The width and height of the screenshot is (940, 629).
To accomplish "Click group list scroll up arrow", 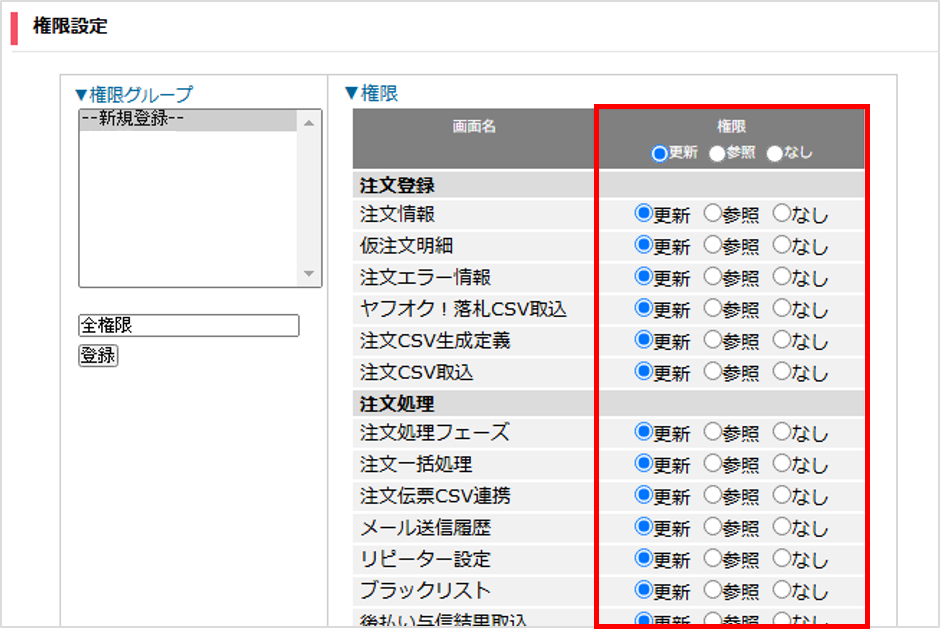I will [309, 123].
